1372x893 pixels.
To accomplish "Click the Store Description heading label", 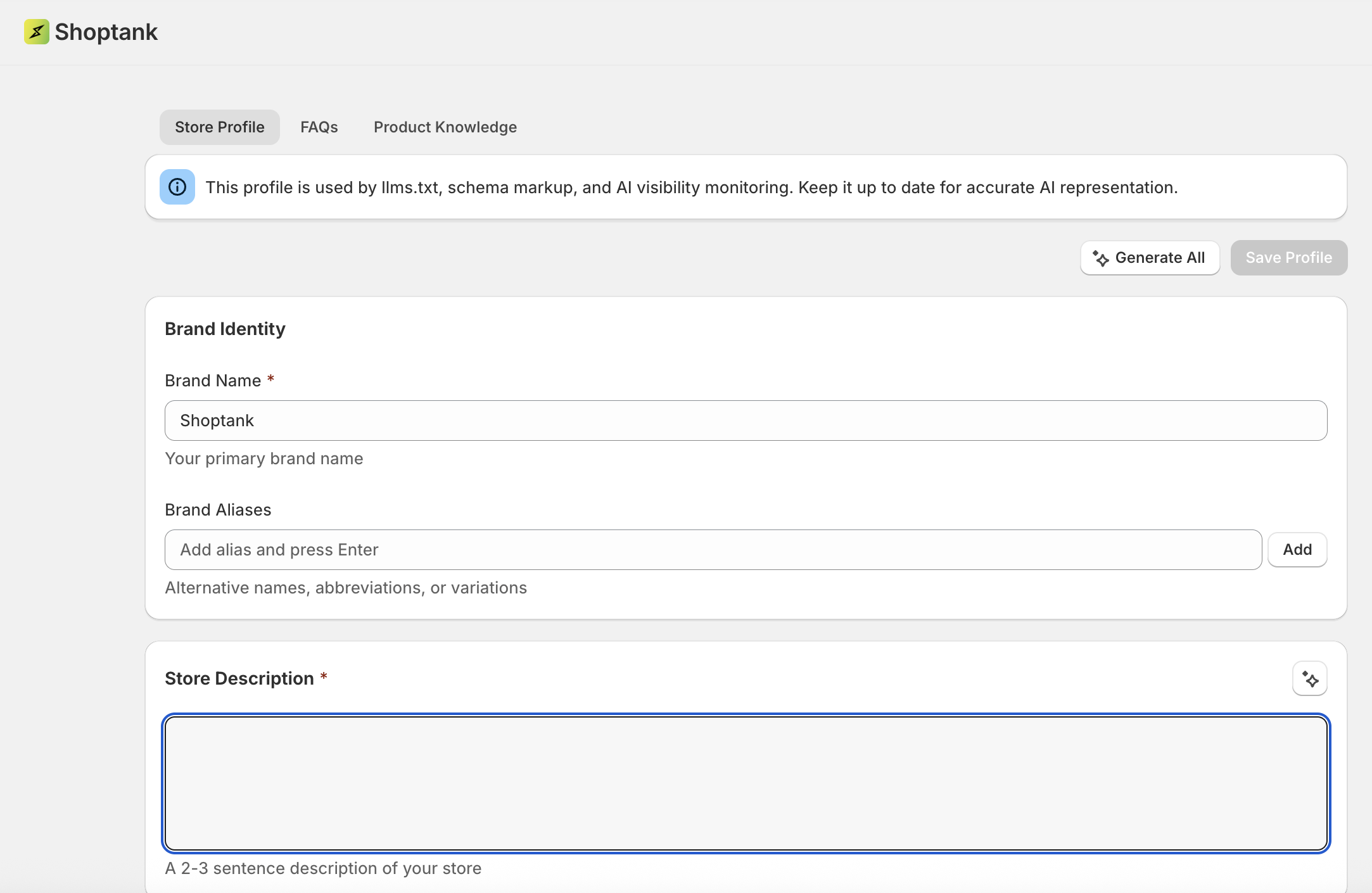I will tap(239, 678).
